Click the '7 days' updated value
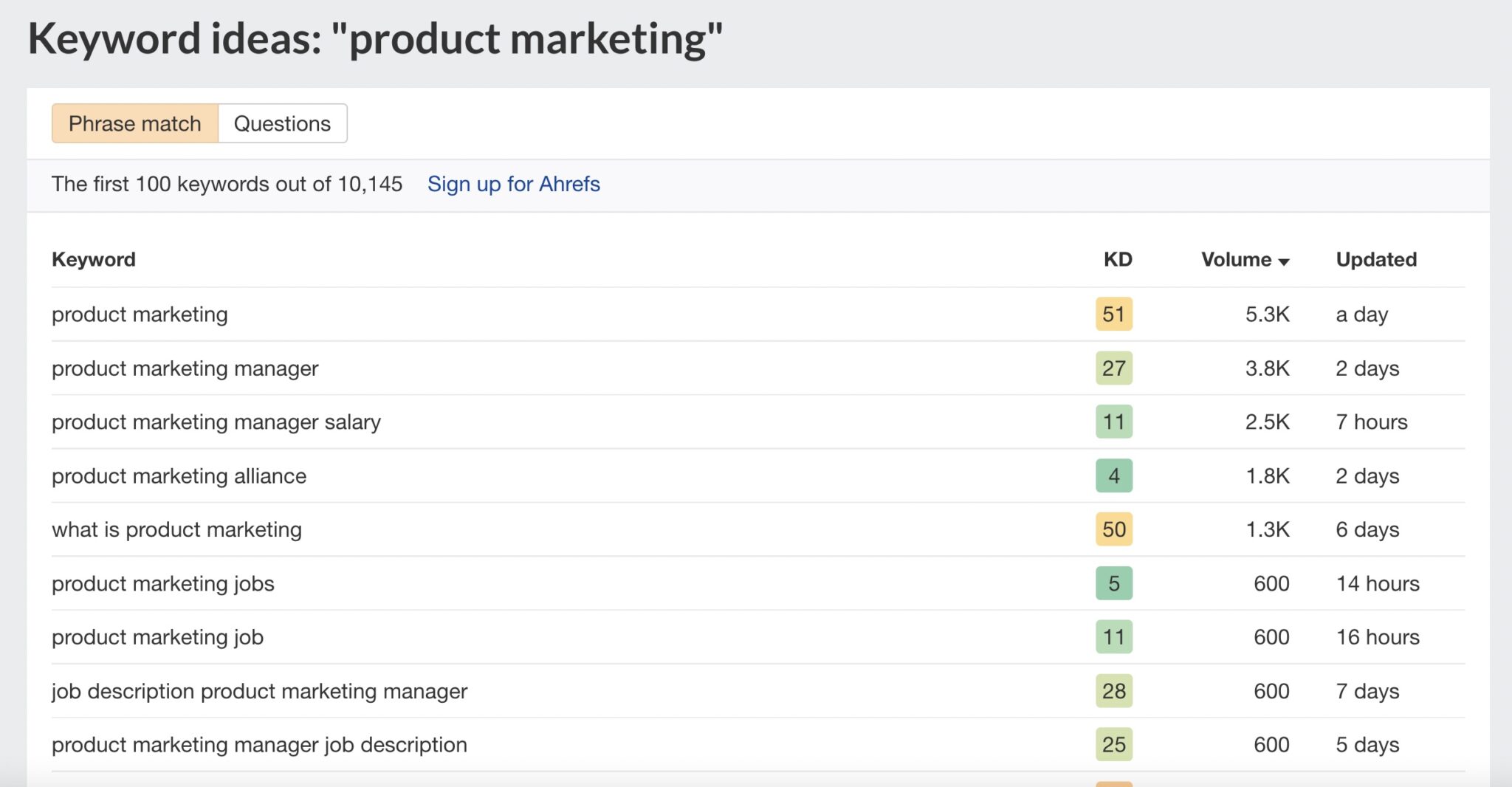Screen dimensions: 1512x787 click(1367, 692)
